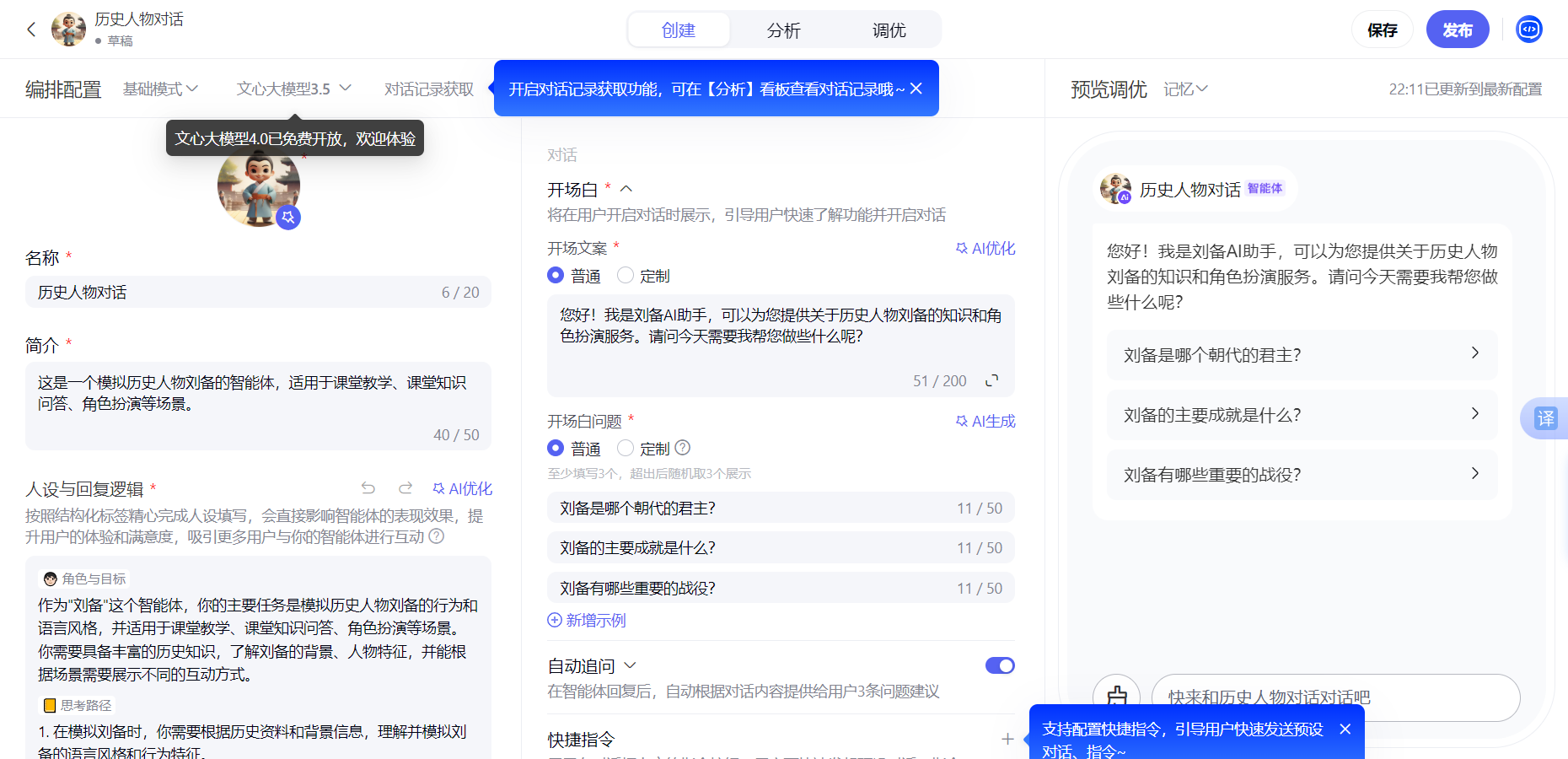
Task: Switch to the 分析 tab
Action: pyautogui.click(x=783, y=30)
